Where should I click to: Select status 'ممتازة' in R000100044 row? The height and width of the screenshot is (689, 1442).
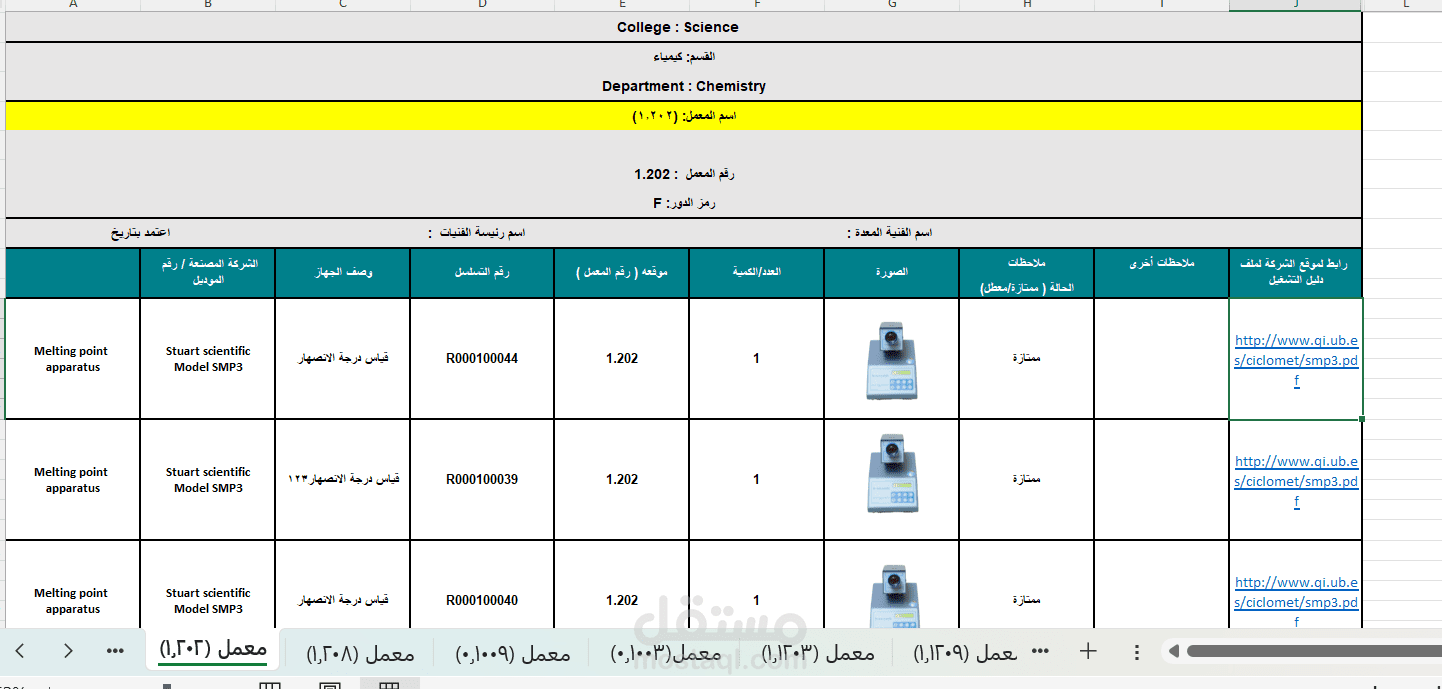click(1027, 358)
